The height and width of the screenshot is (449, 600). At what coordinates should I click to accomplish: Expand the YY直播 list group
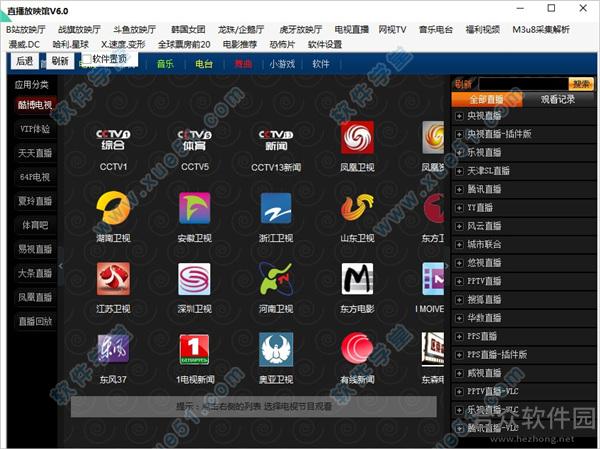(459, 208)
